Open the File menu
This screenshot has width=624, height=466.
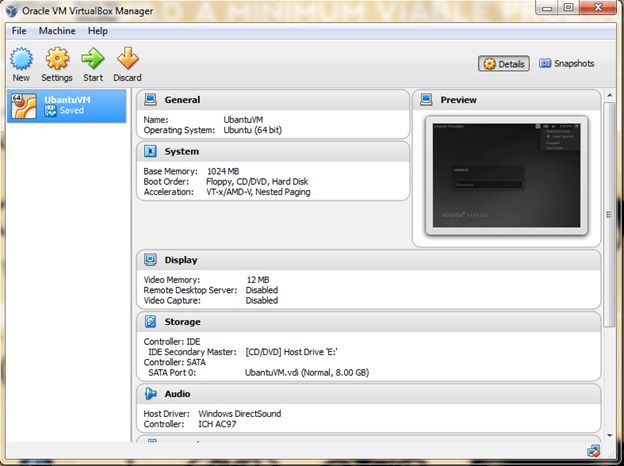tap(19, 31)
